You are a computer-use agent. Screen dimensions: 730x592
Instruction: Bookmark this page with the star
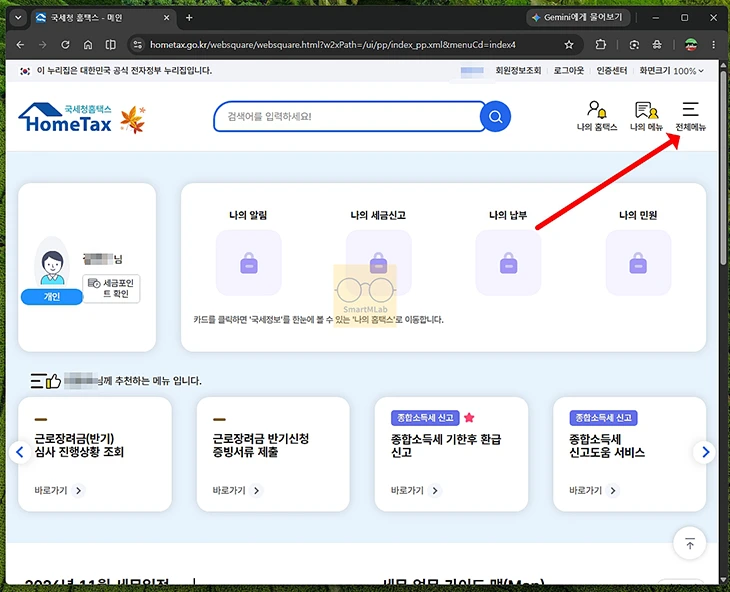point(568,45)
